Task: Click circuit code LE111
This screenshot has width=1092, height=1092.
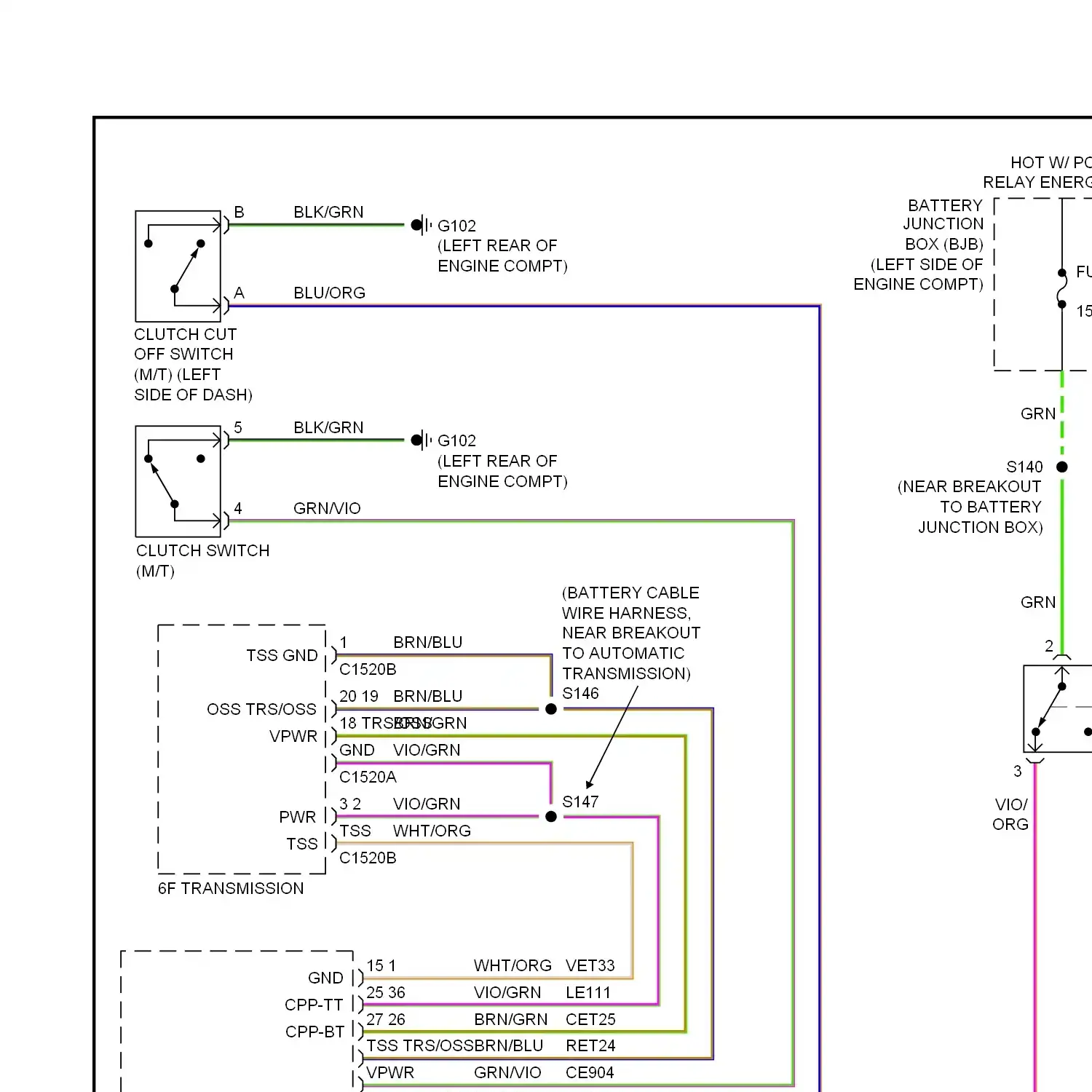Action: (x=588, y=992)
